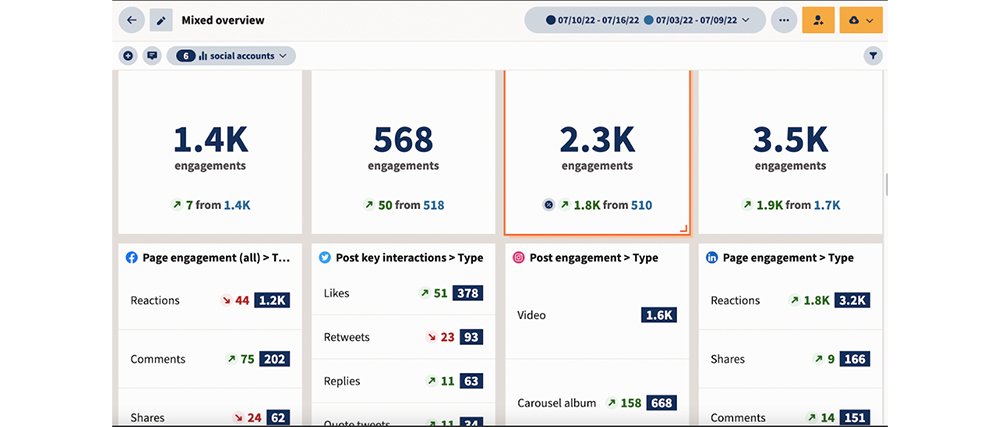Click the Instagram icon on Post engagement tile
The image size is (1000, 427).
pos(519,258)
